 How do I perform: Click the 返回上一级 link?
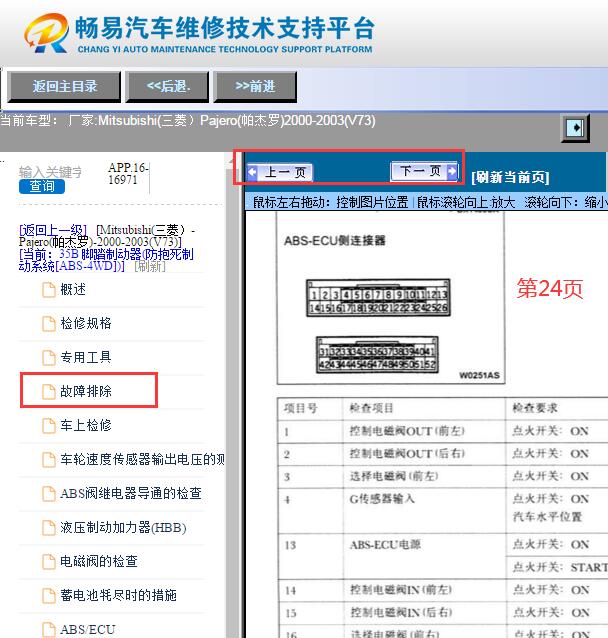[53, 230]
